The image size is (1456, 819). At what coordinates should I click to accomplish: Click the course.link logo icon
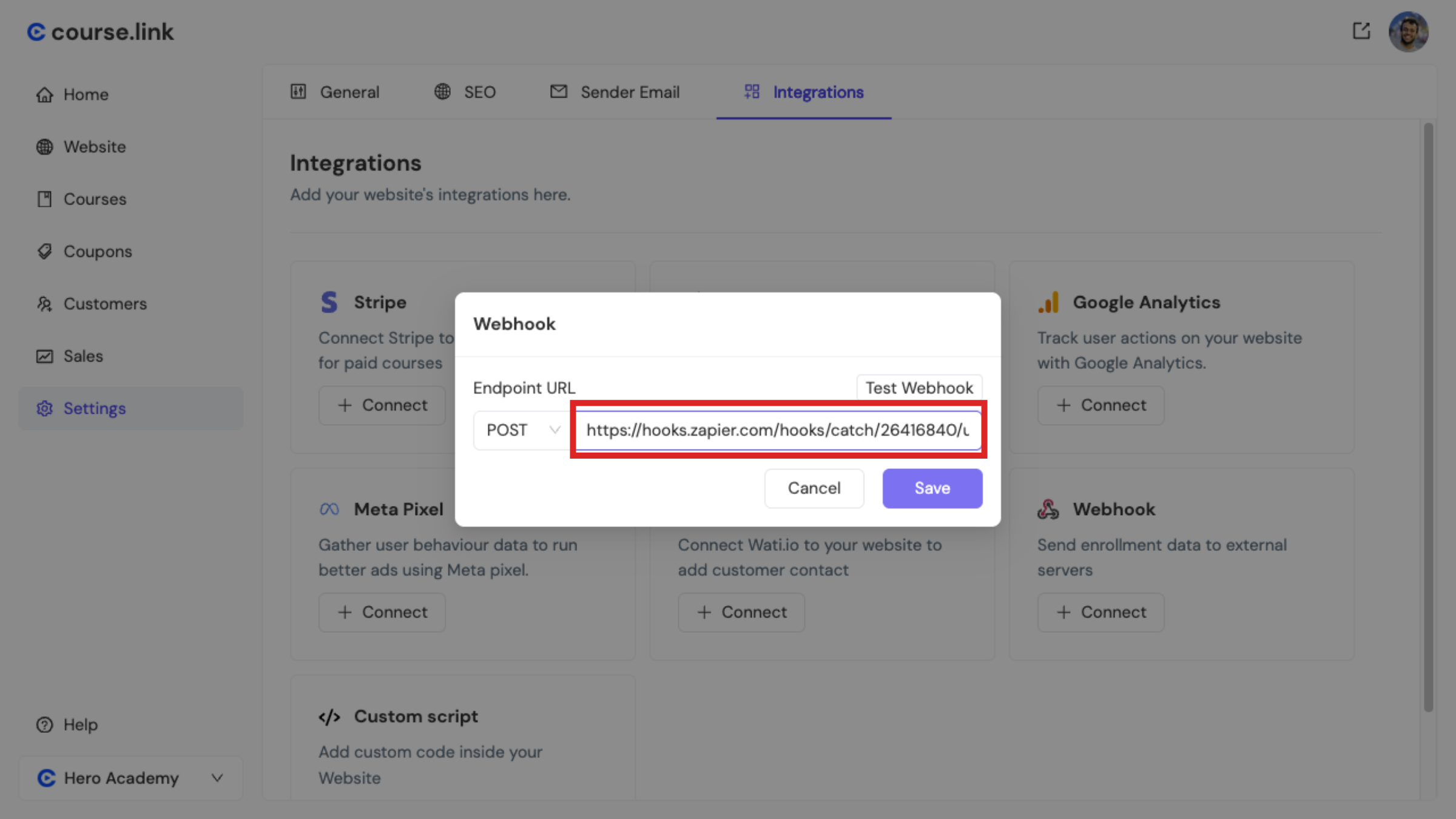point(35,31)
